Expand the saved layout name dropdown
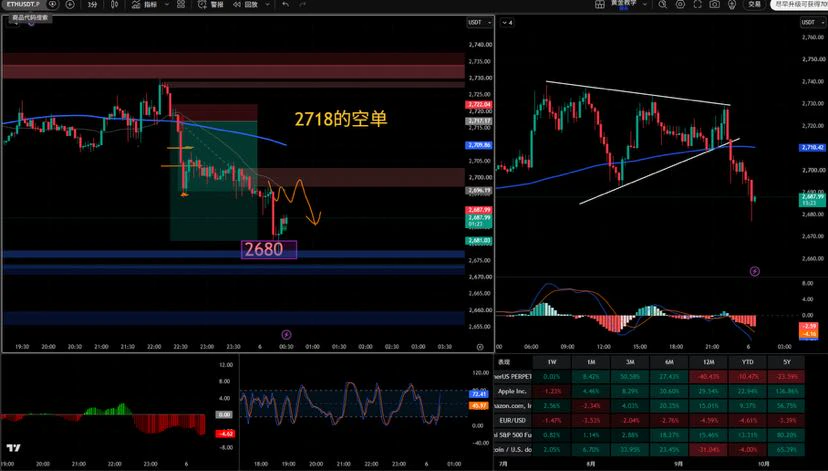828x471 pixels. click(644, 4)
